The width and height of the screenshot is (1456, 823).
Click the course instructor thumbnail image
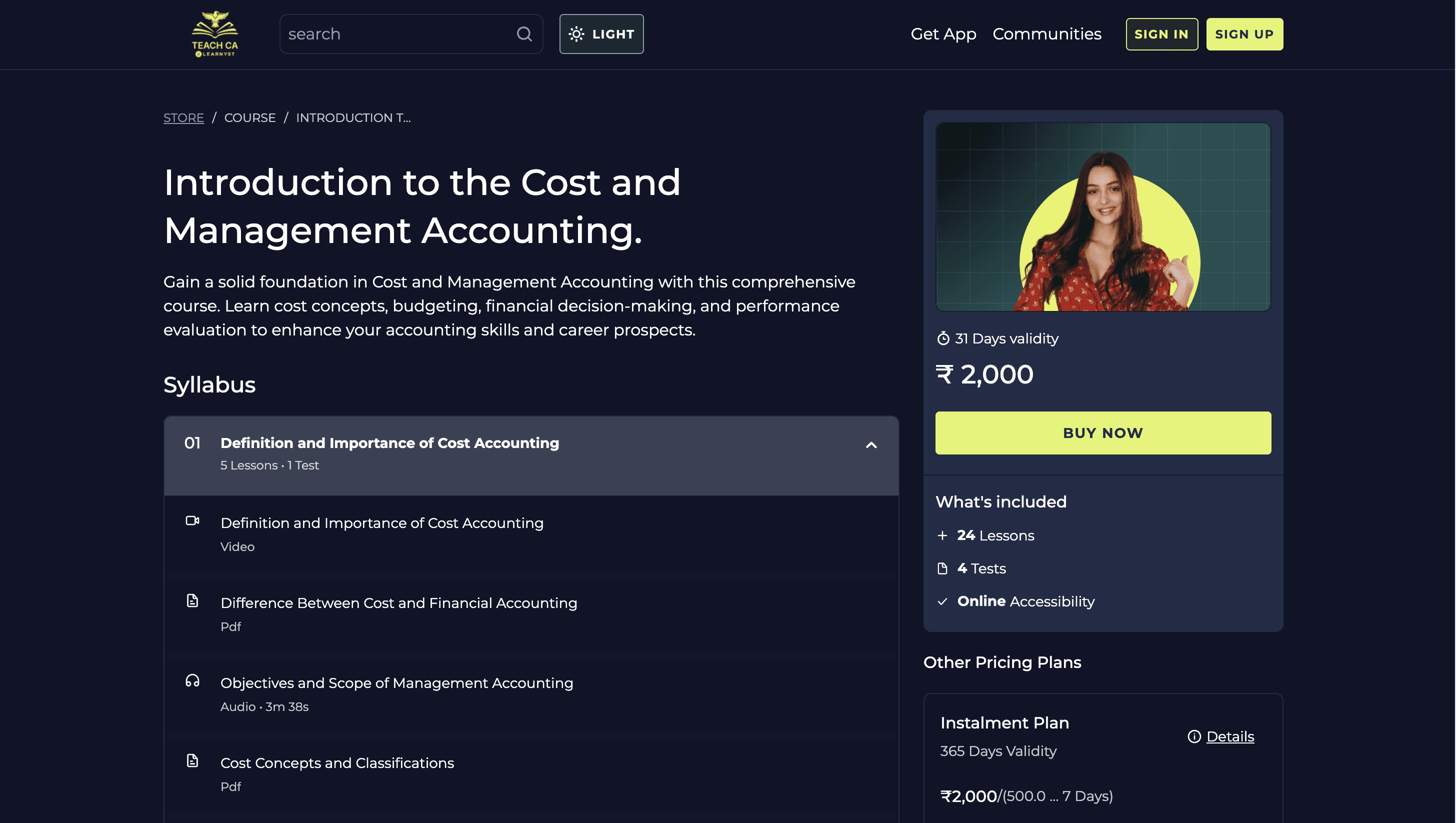[1102, 217]
